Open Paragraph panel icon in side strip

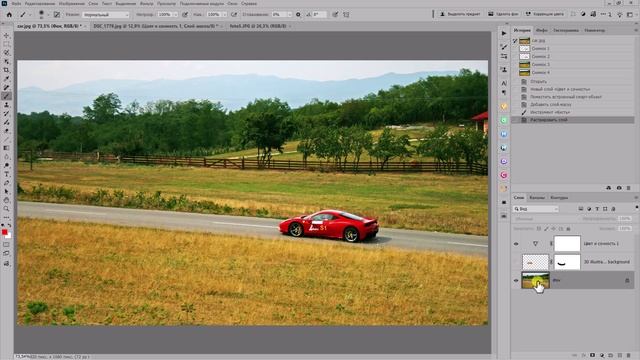[x=504, y=93]
